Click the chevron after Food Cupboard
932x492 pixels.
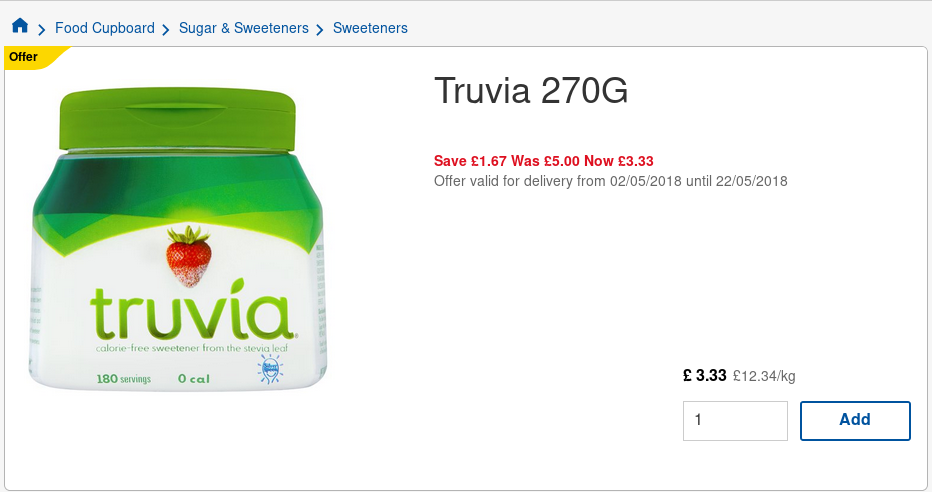click(166, 30)
